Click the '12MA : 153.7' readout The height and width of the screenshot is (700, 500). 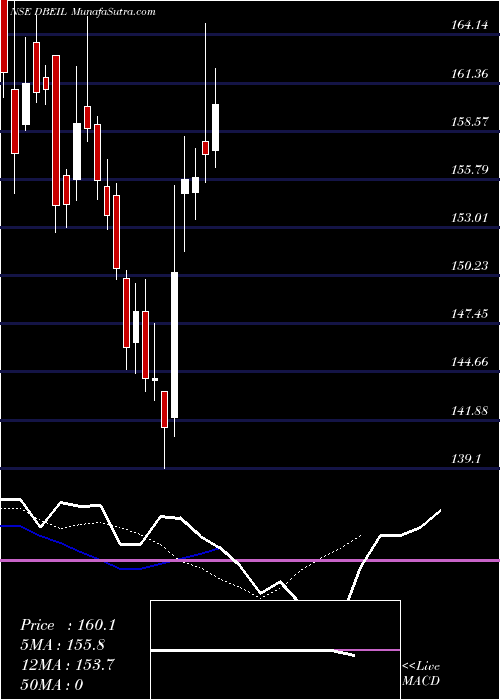click(67, 665)
